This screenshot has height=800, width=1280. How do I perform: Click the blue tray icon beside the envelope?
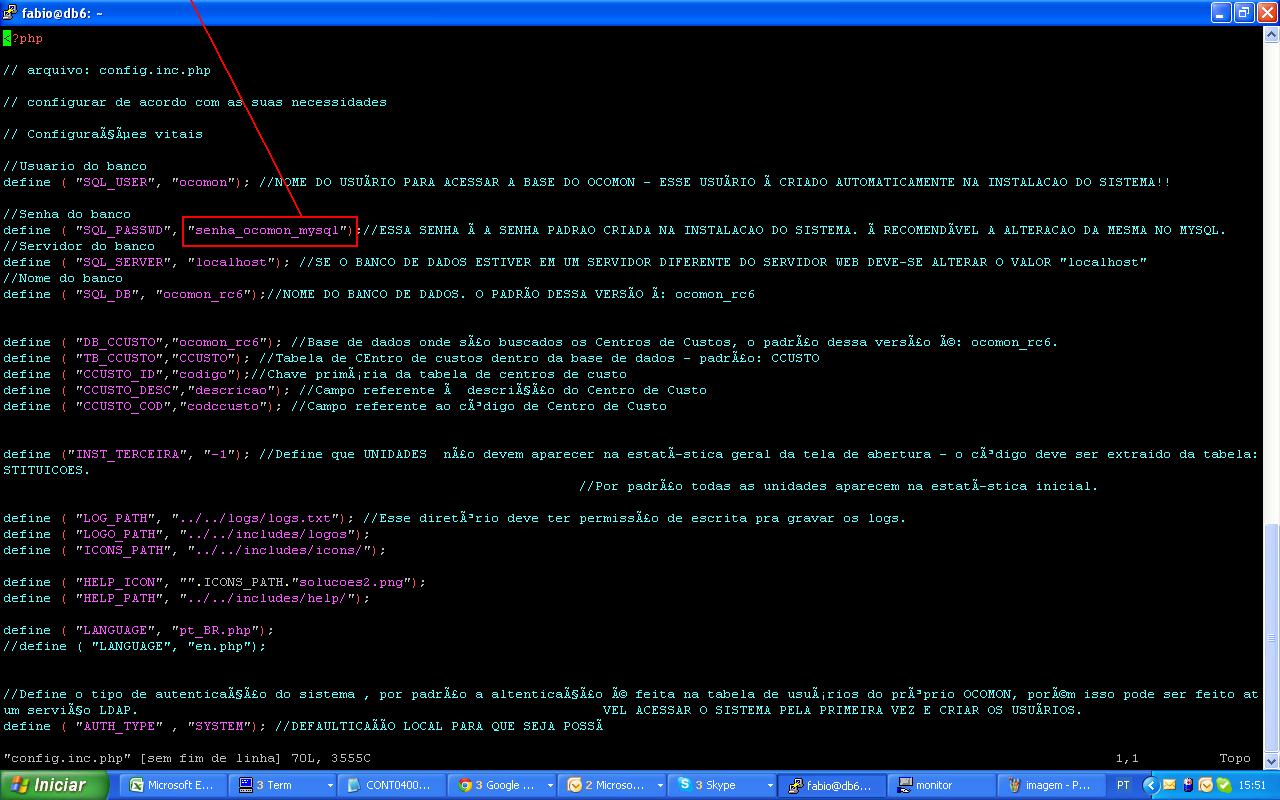point(1188,784)
